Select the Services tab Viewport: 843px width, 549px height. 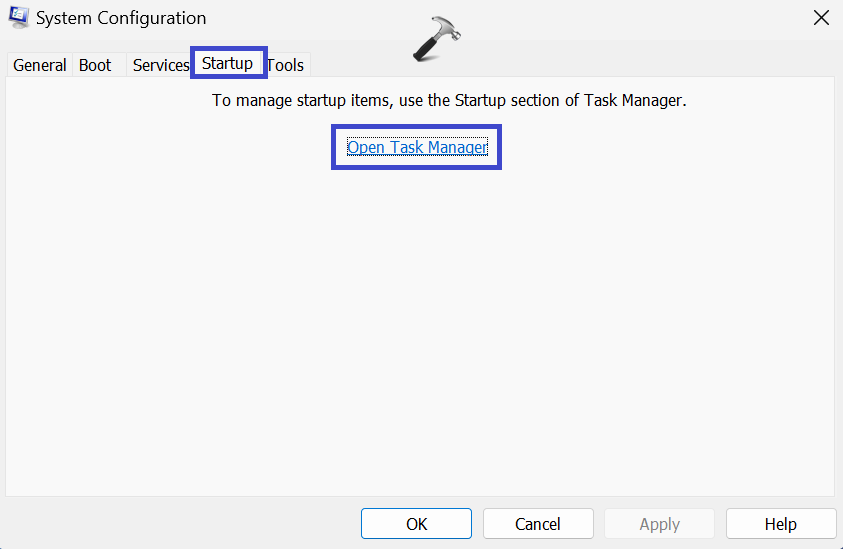point(160,65)
